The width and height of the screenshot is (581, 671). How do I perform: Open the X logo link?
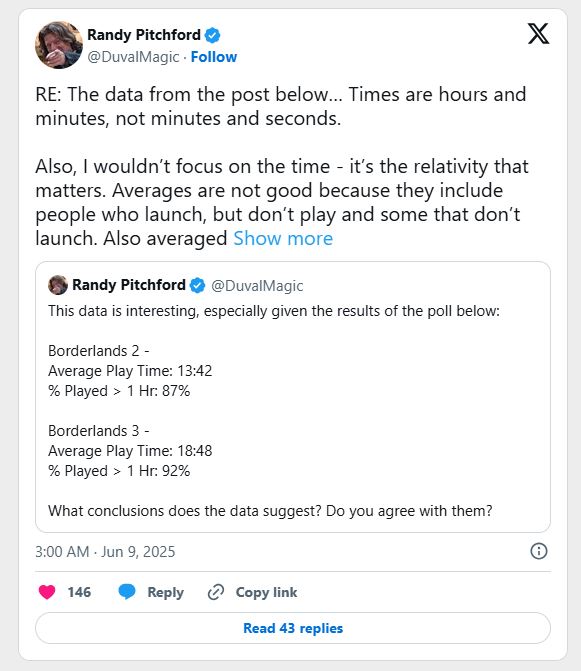click(538, 34)
